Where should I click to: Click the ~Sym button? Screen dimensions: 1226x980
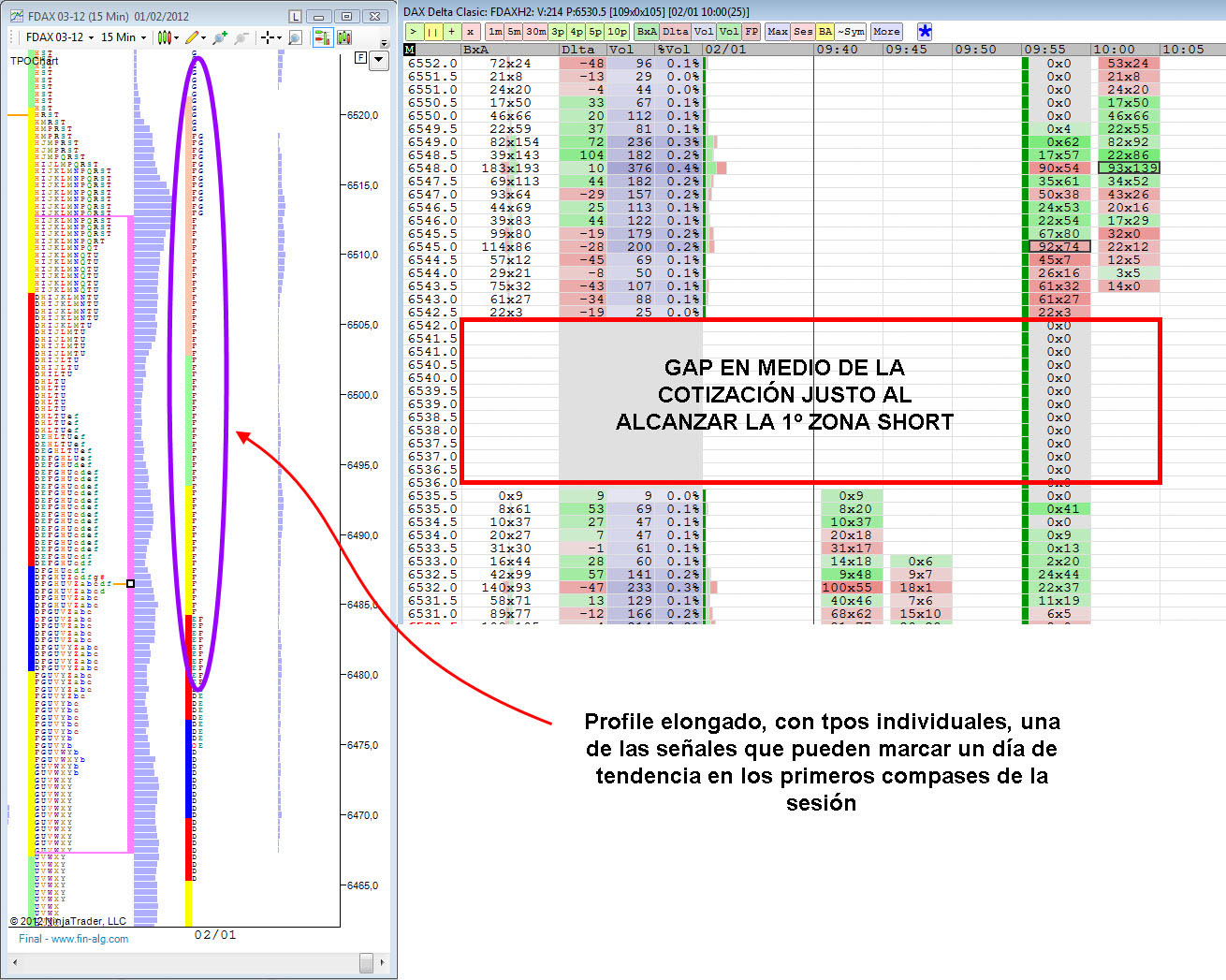point(852,32)
